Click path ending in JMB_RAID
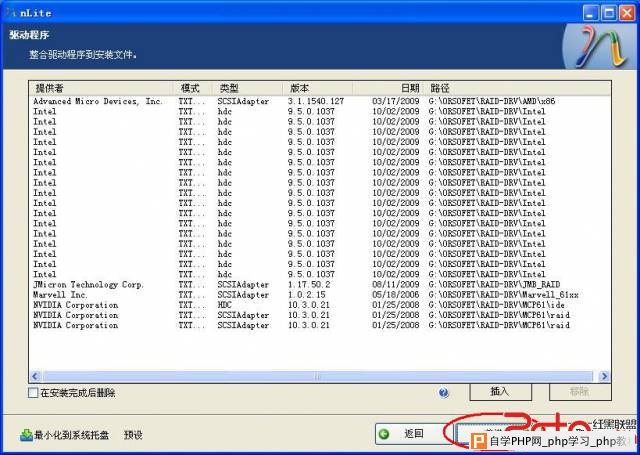This screenshot has height=455, width=640. [494, 284]
